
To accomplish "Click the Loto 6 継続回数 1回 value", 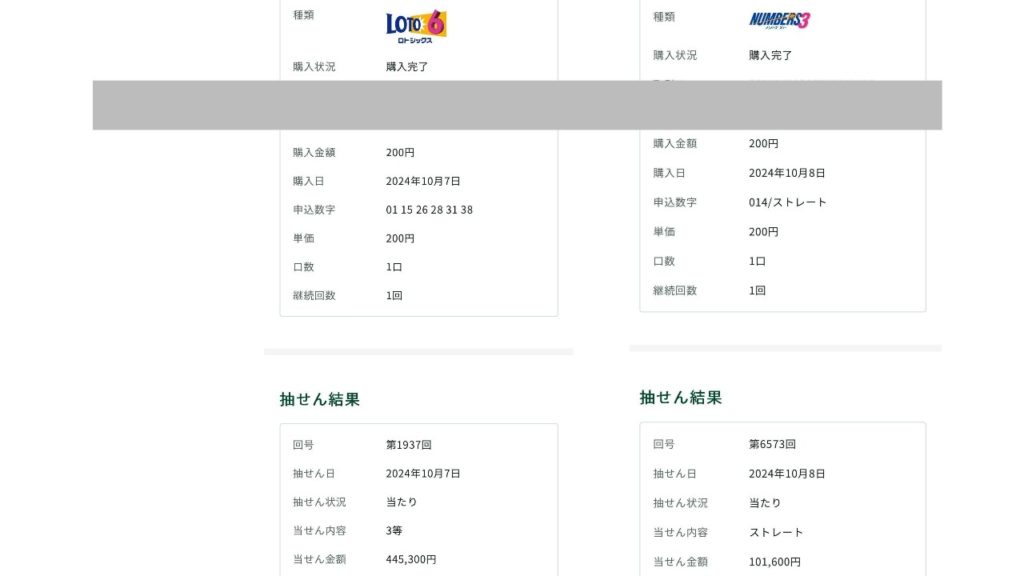I will (x=394, y=296).
